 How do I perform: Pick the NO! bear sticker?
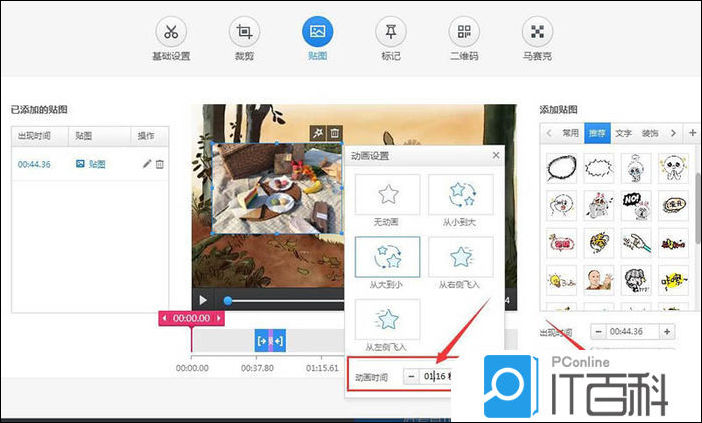tap(636, 205)
